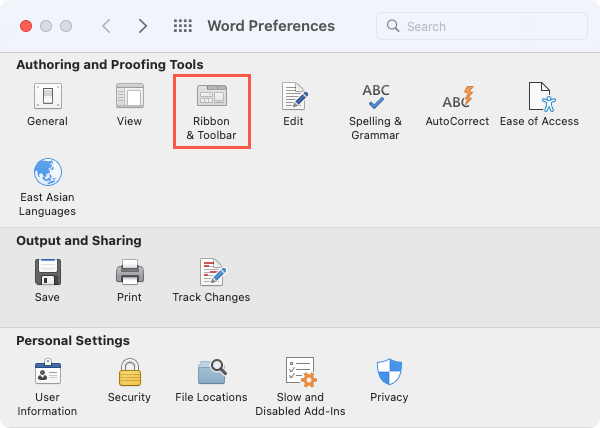Click the Show All grid button
The image size is (600, 428).
coord(182,26)
